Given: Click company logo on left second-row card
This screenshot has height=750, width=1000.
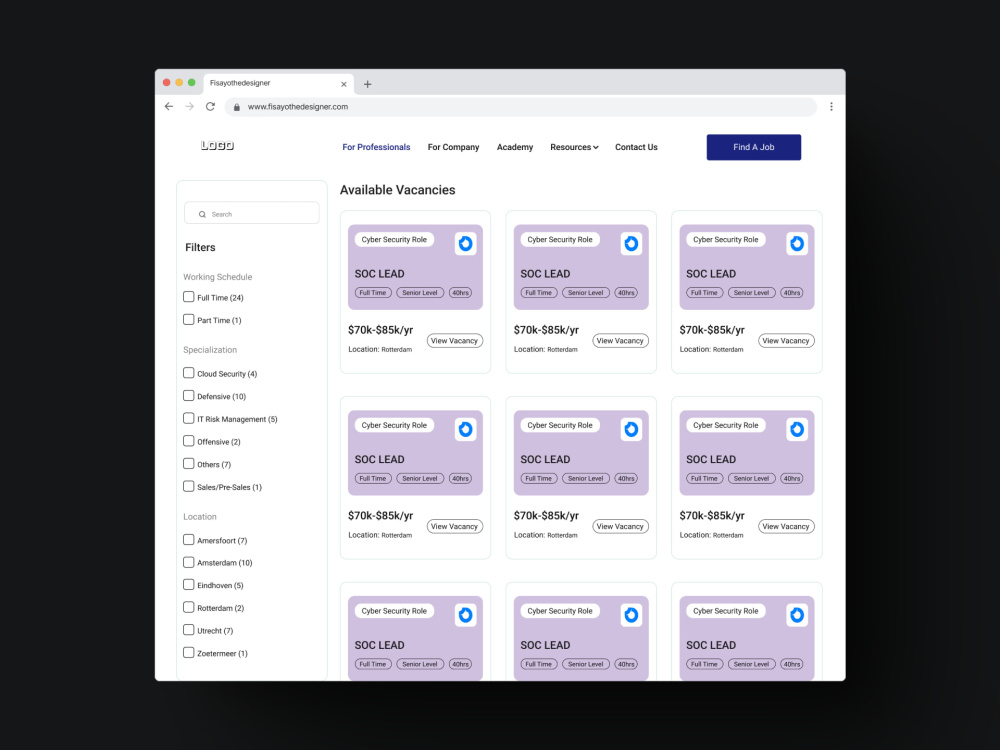Looking at the screenshot, I should click(466, 429).
